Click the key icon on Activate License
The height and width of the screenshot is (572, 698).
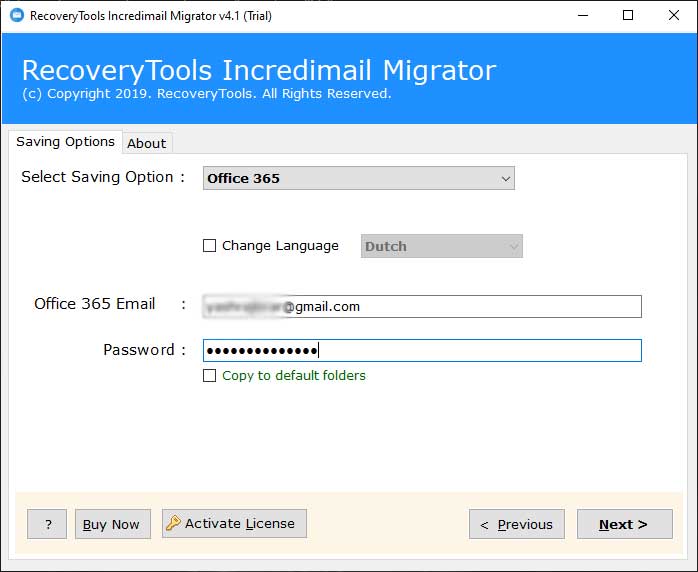click(173, 523)
